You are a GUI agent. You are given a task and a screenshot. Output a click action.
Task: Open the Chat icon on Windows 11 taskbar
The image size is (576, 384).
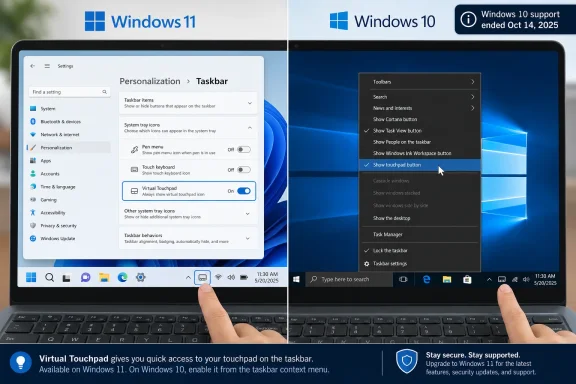point(85,277)
